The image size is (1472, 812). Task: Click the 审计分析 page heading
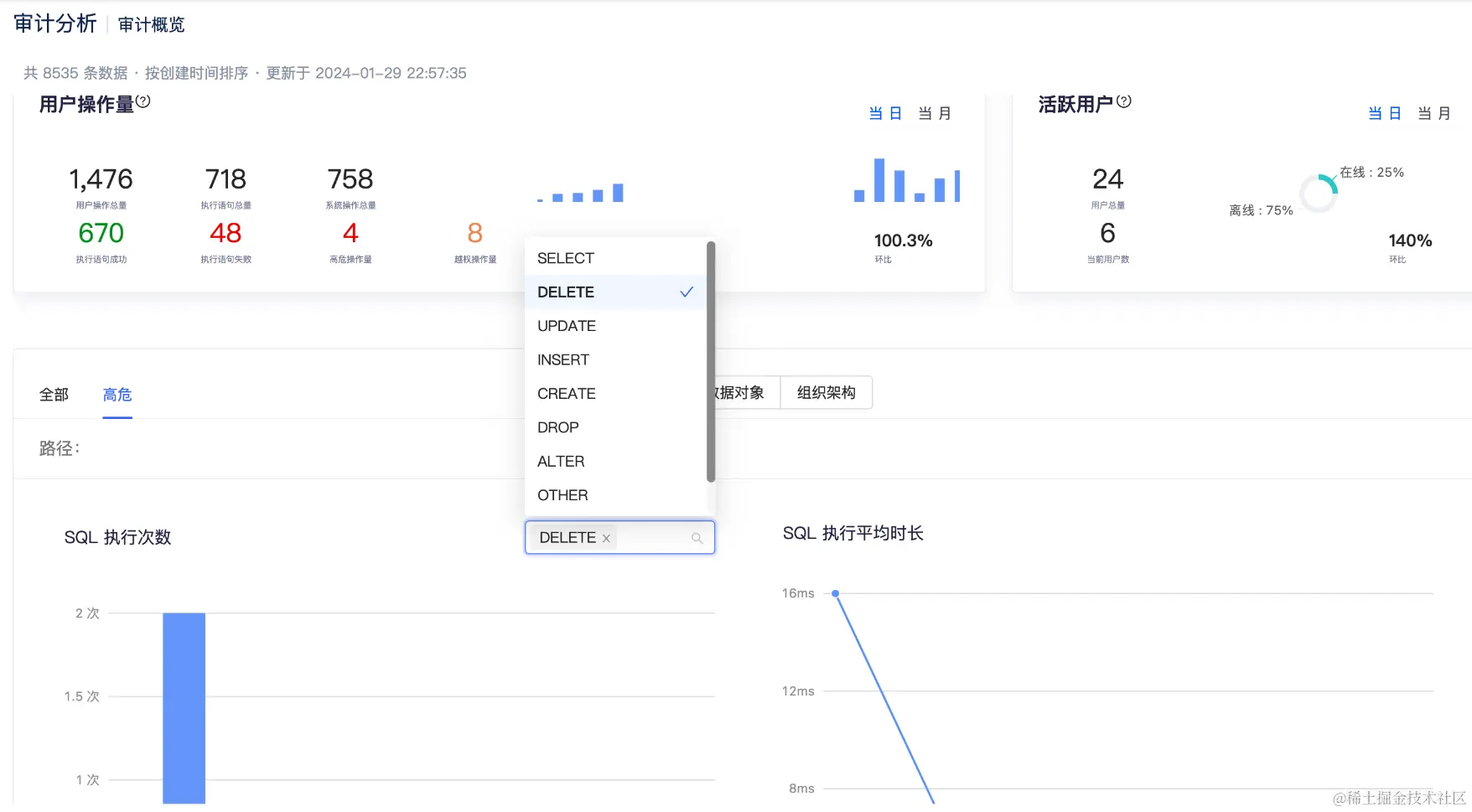pyautogui.click(x=55, y=23)
